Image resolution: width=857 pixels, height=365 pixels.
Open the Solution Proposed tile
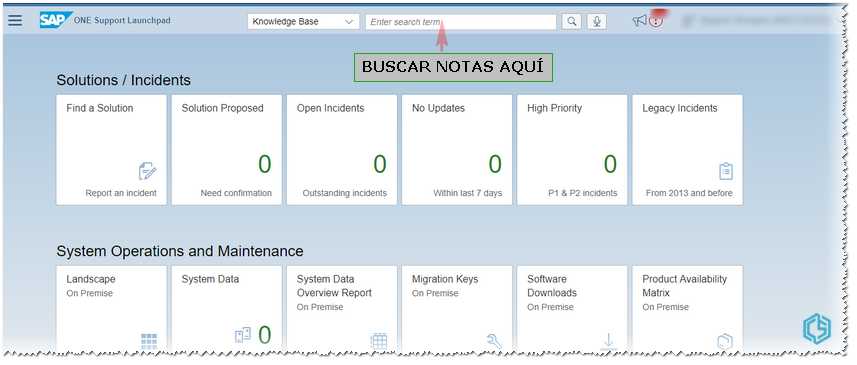227,150
